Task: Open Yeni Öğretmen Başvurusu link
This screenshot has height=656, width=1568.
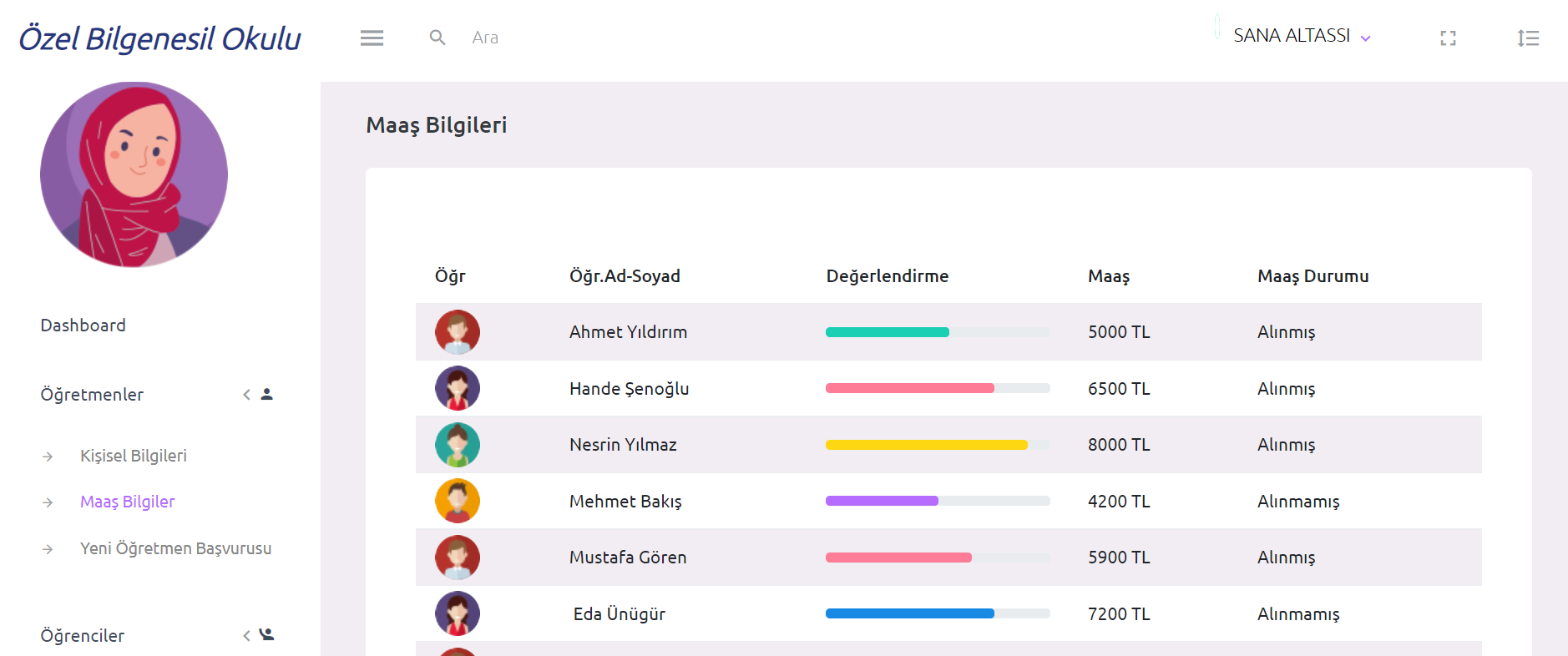Action: point(175,548)
